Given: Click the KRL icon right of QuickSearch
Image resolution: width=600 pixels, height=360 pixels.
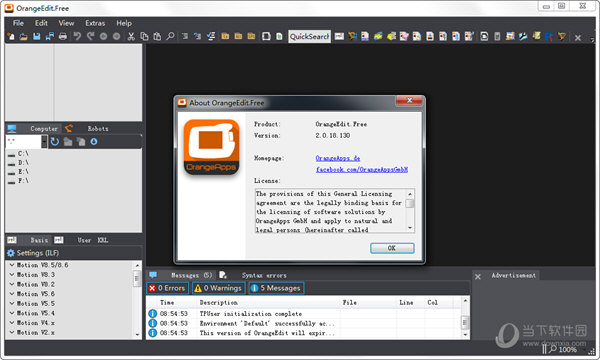Looking at the screenshot, I should tap(339, 36).
